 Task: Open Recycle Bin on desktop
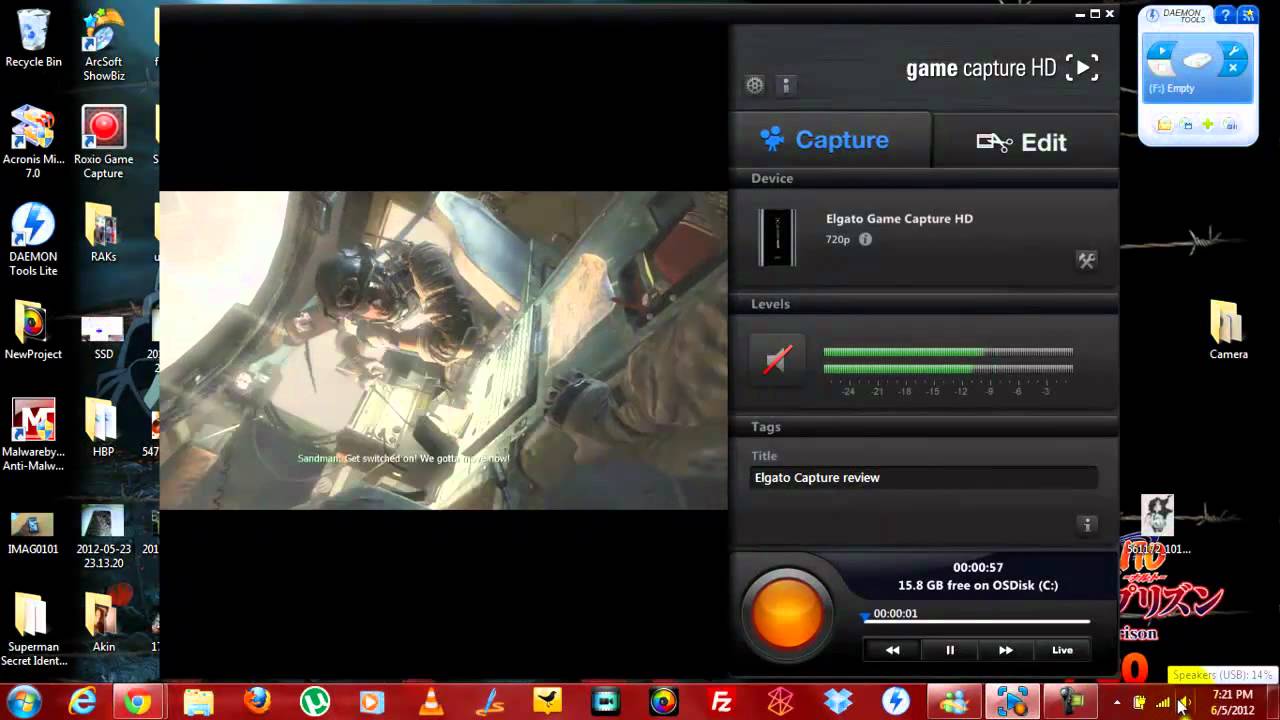(33, 39)
